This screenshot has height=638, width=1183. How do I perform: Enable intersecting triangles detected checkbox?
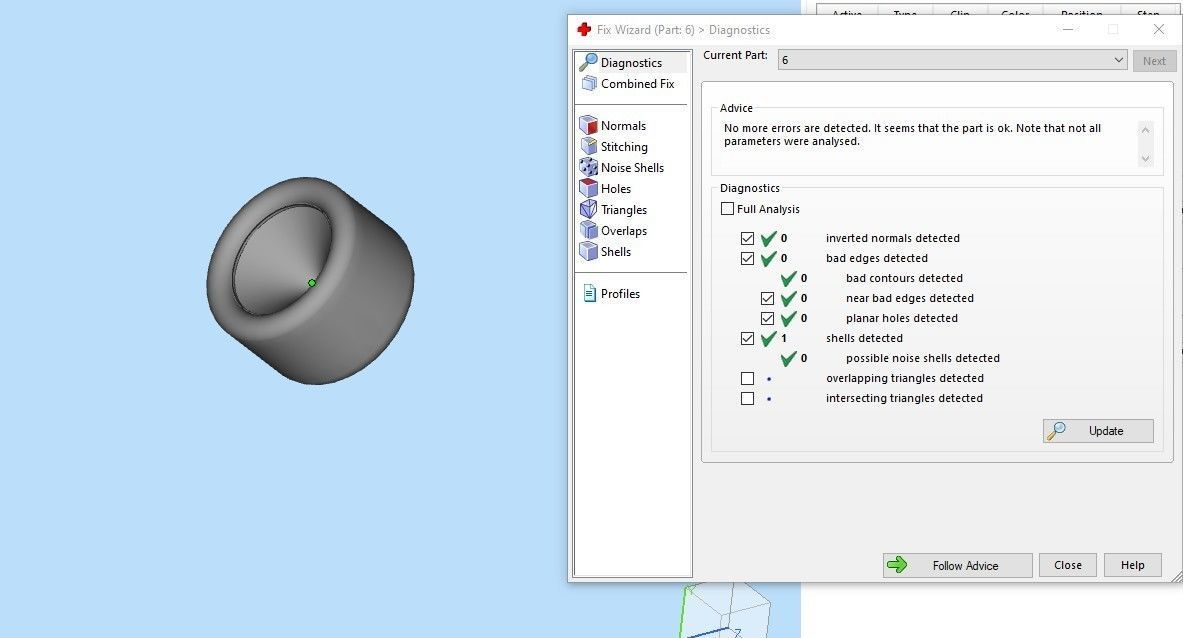coord(748,398)
